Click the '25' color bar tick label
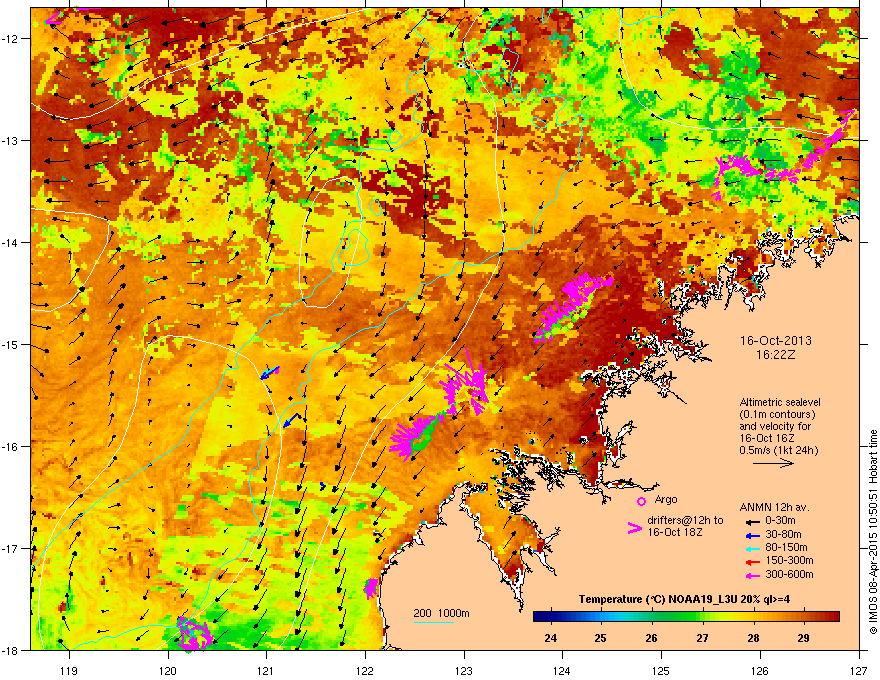 (601, 638)
